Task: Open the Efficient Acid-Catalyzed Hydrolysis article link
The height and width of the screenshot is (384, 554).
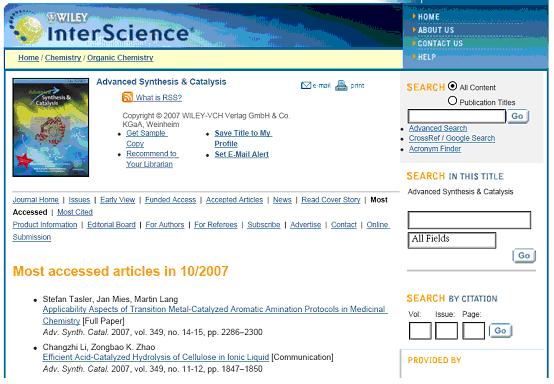Action: tap(156, 357)
